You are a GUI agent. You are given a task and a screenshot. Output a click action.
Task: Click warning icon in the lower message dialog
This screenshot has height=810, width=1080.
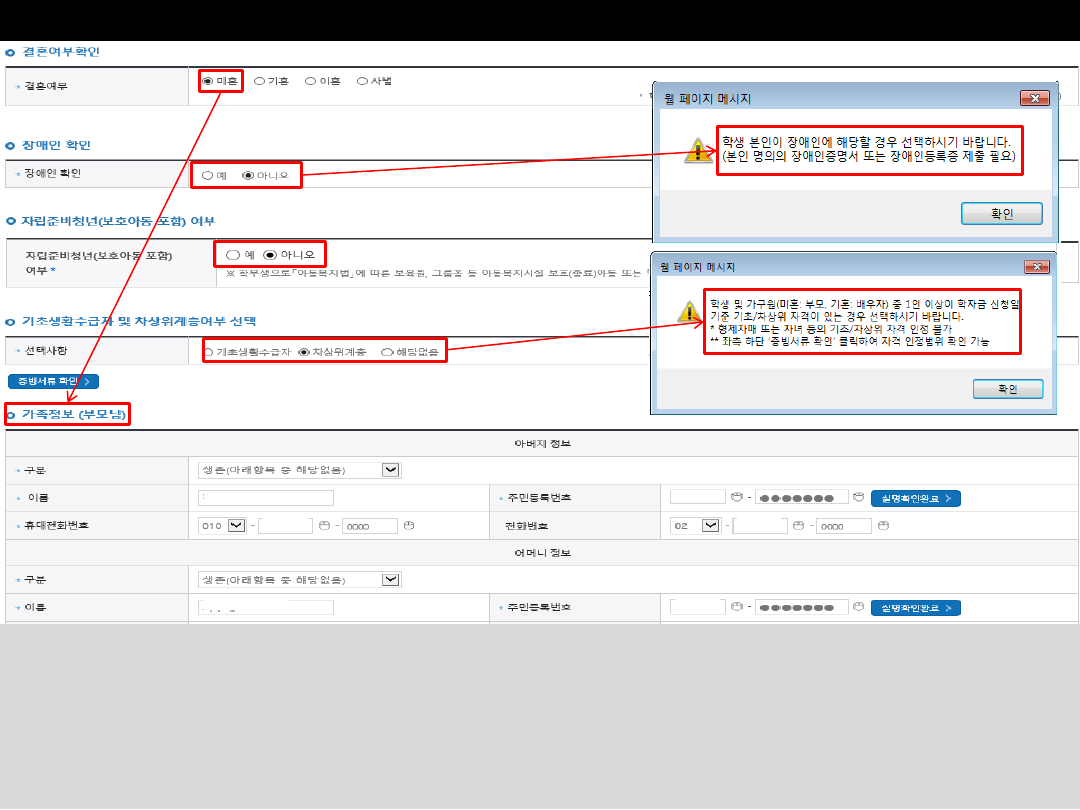click(x=689, y=312)
